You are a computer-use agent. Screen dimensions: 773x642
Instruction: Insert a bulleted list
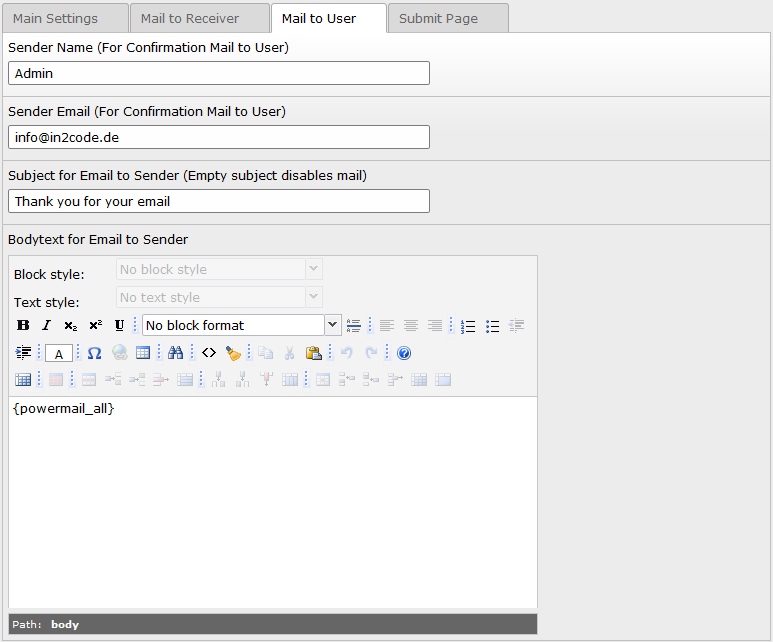(x=492, y=326)
